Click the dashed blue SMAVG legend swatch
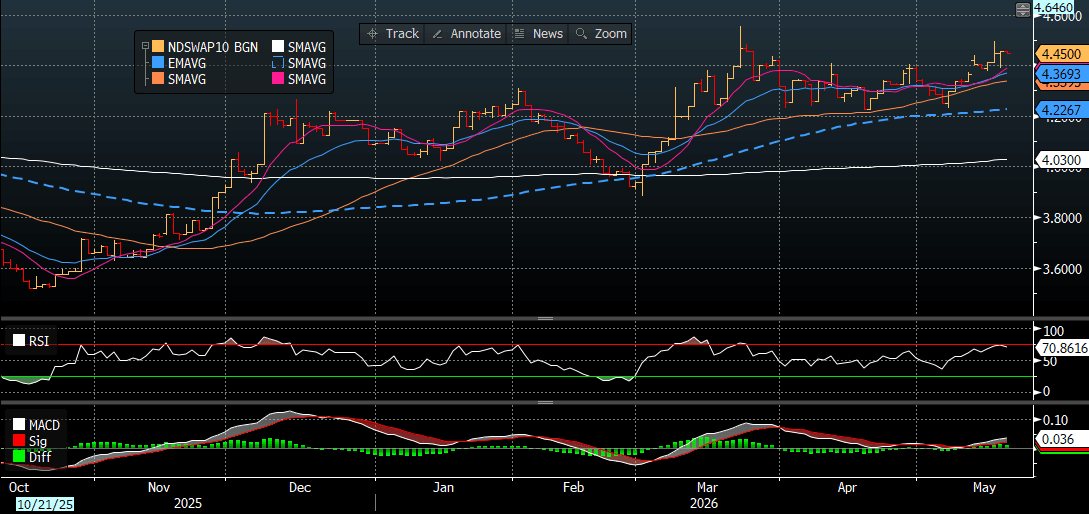This screenshot has width=1089, height=514. point(277,63)
